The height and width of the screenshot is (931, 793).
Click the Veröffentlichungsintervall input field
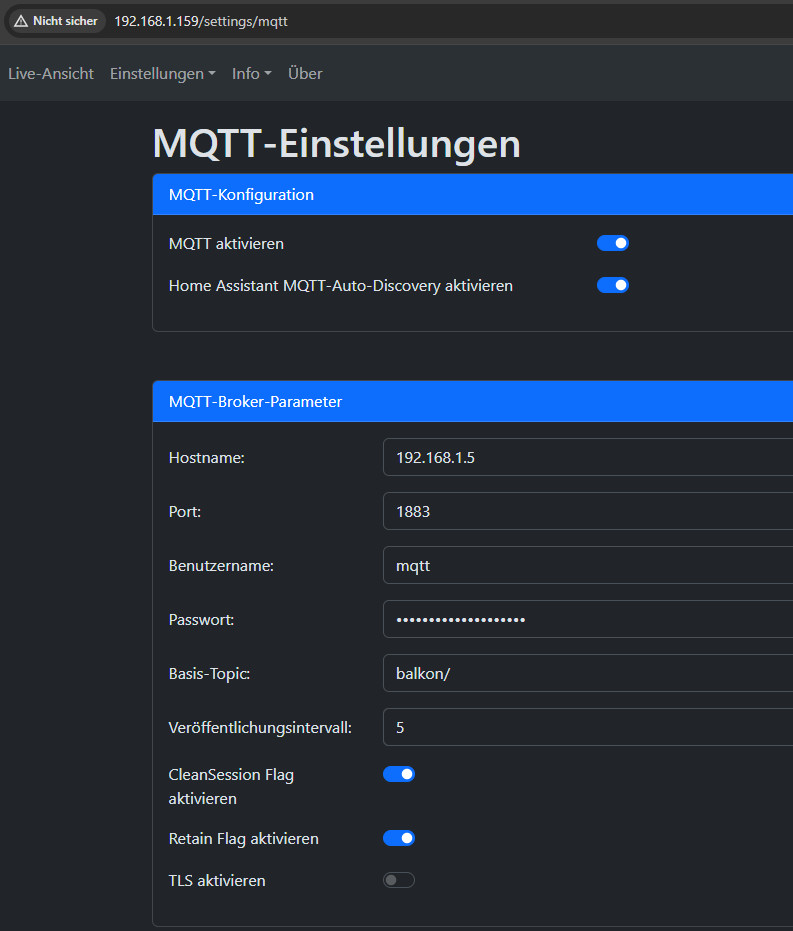(x=587, y=727)
